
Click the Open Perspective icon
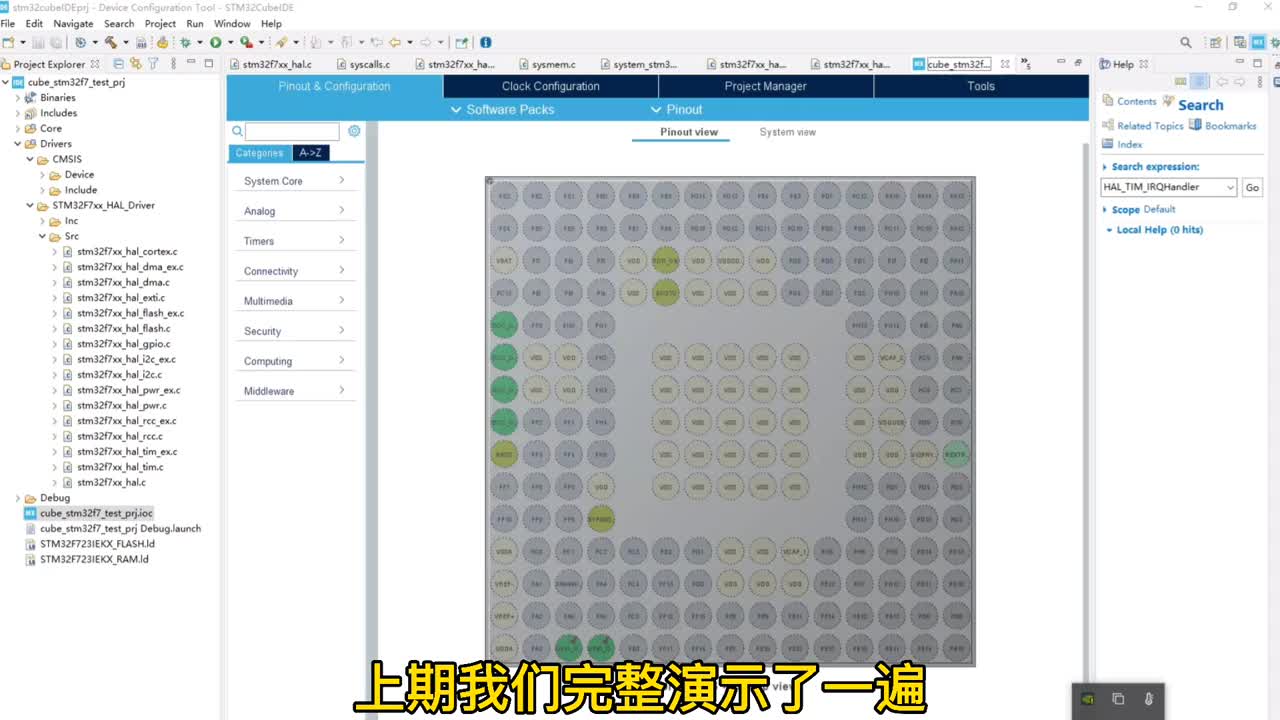point(1215,42)
